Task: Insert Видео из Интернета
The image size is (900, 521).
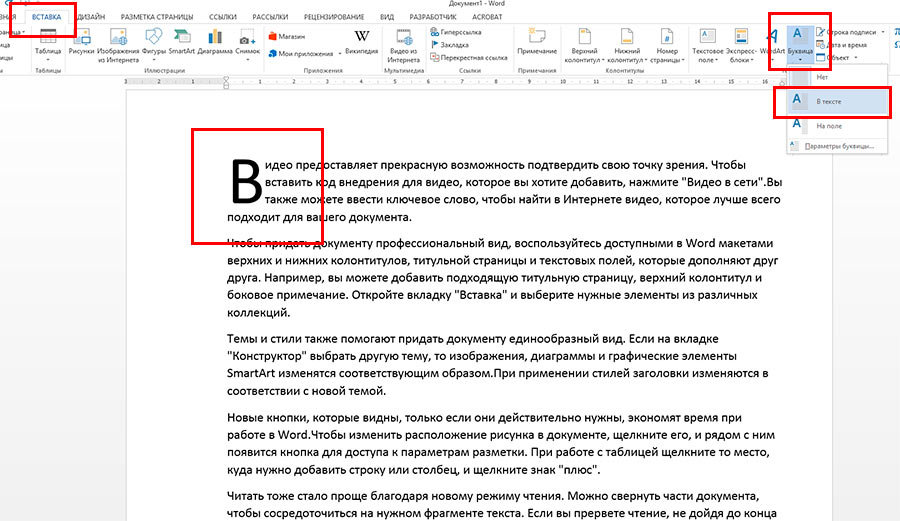Action: (404, 45)
